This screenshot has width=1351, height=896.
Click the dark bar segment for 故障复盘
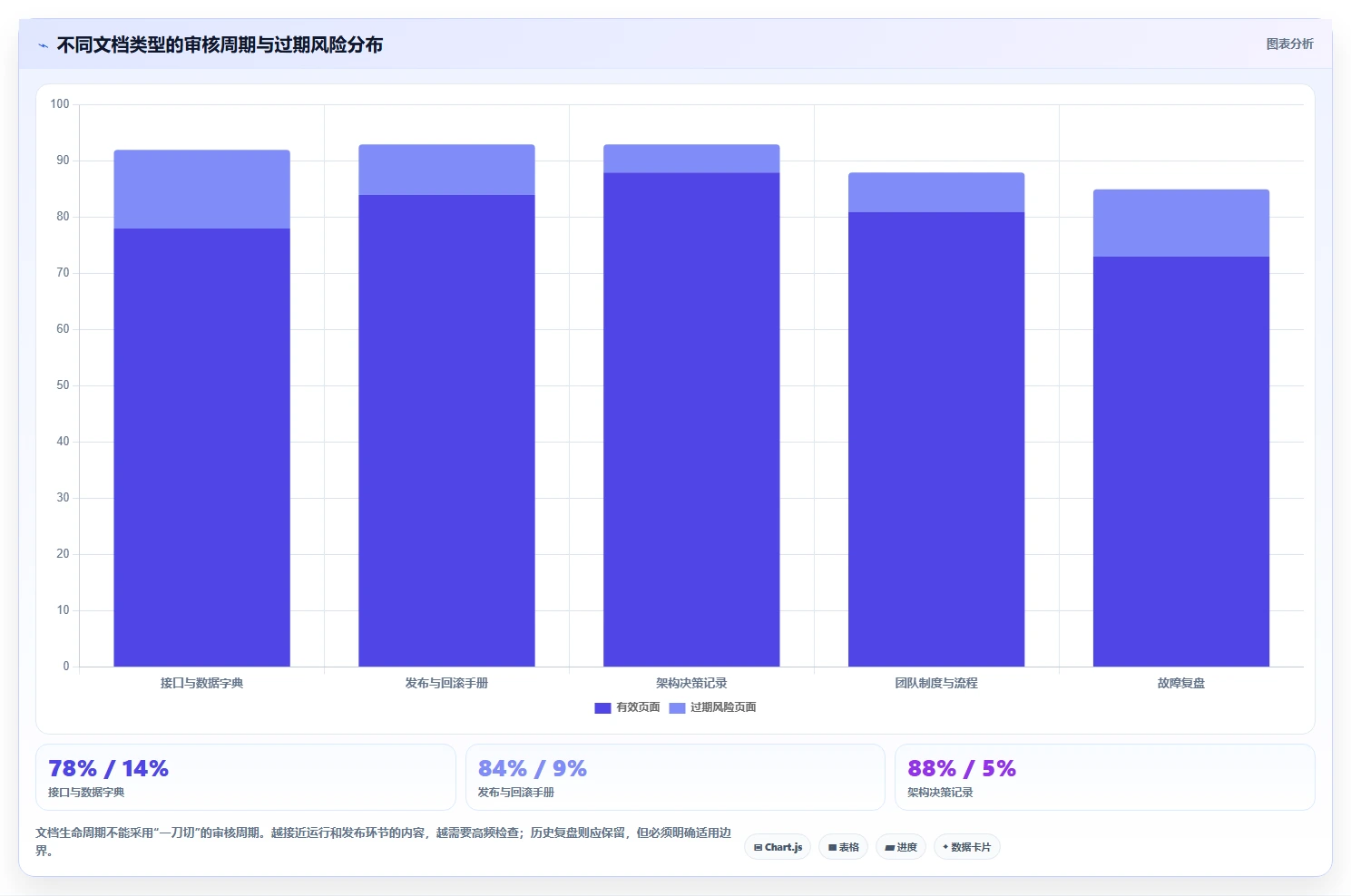(x=1181, y=462)
